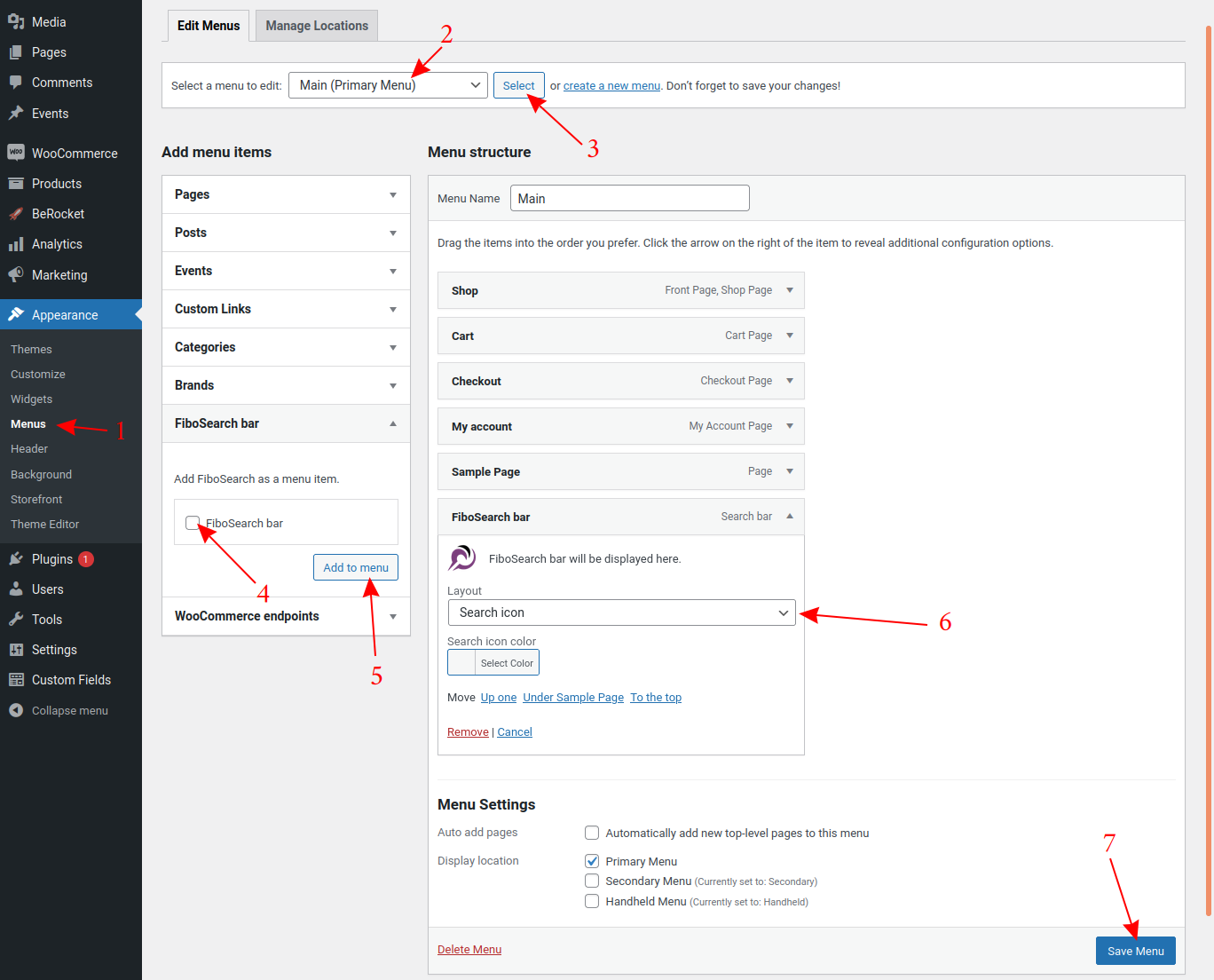This screenshot has height=980, width=1214.
Task: Open the menu-to-edit dropdown
Action: click(x=387, y=84)
